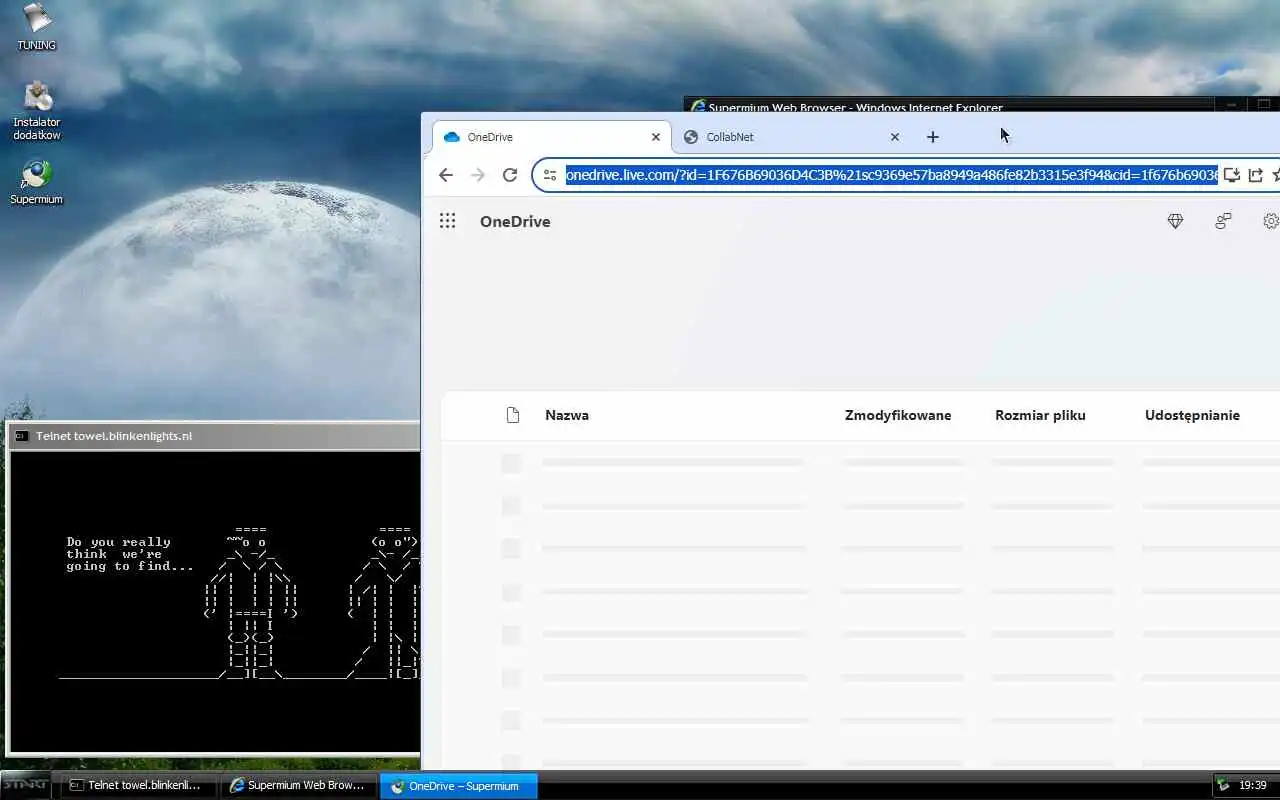
Task: Open site information icon in address bar
Action: click(549, 175)
